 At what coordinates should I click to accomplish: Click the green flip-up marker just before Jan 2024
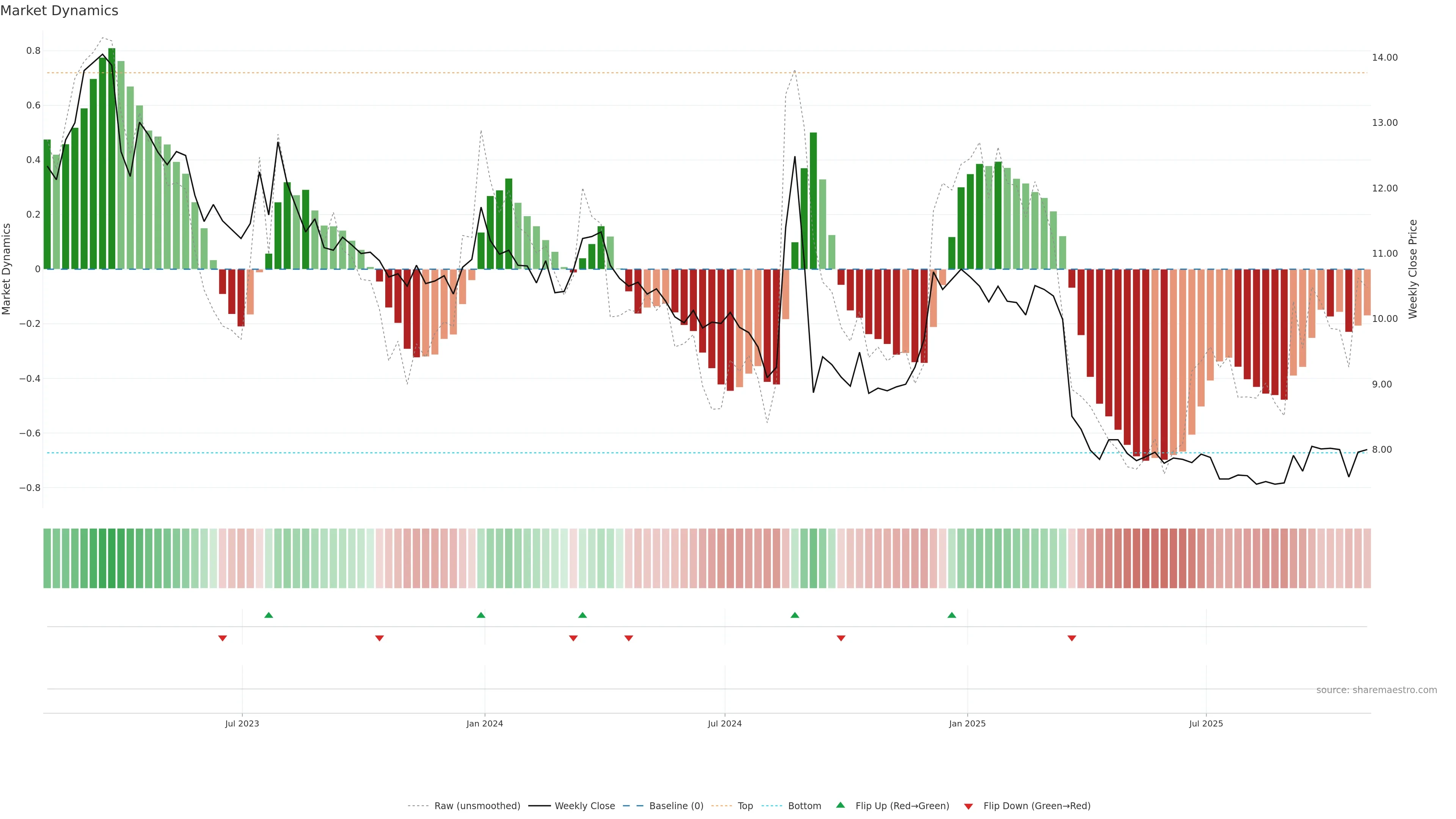tap(481, 615)
